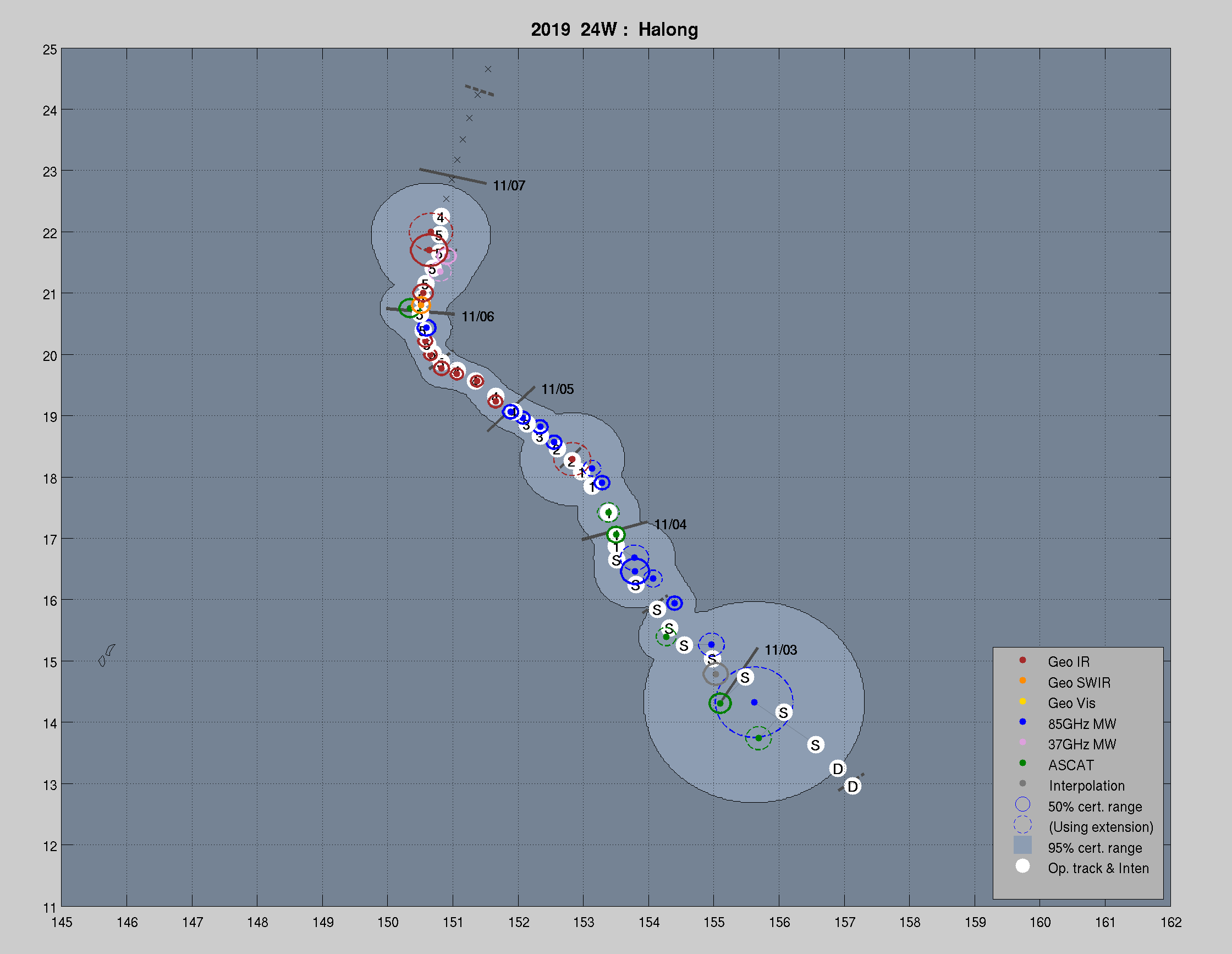
Task: Click the 11/05 date label
Action: (557, 390)
